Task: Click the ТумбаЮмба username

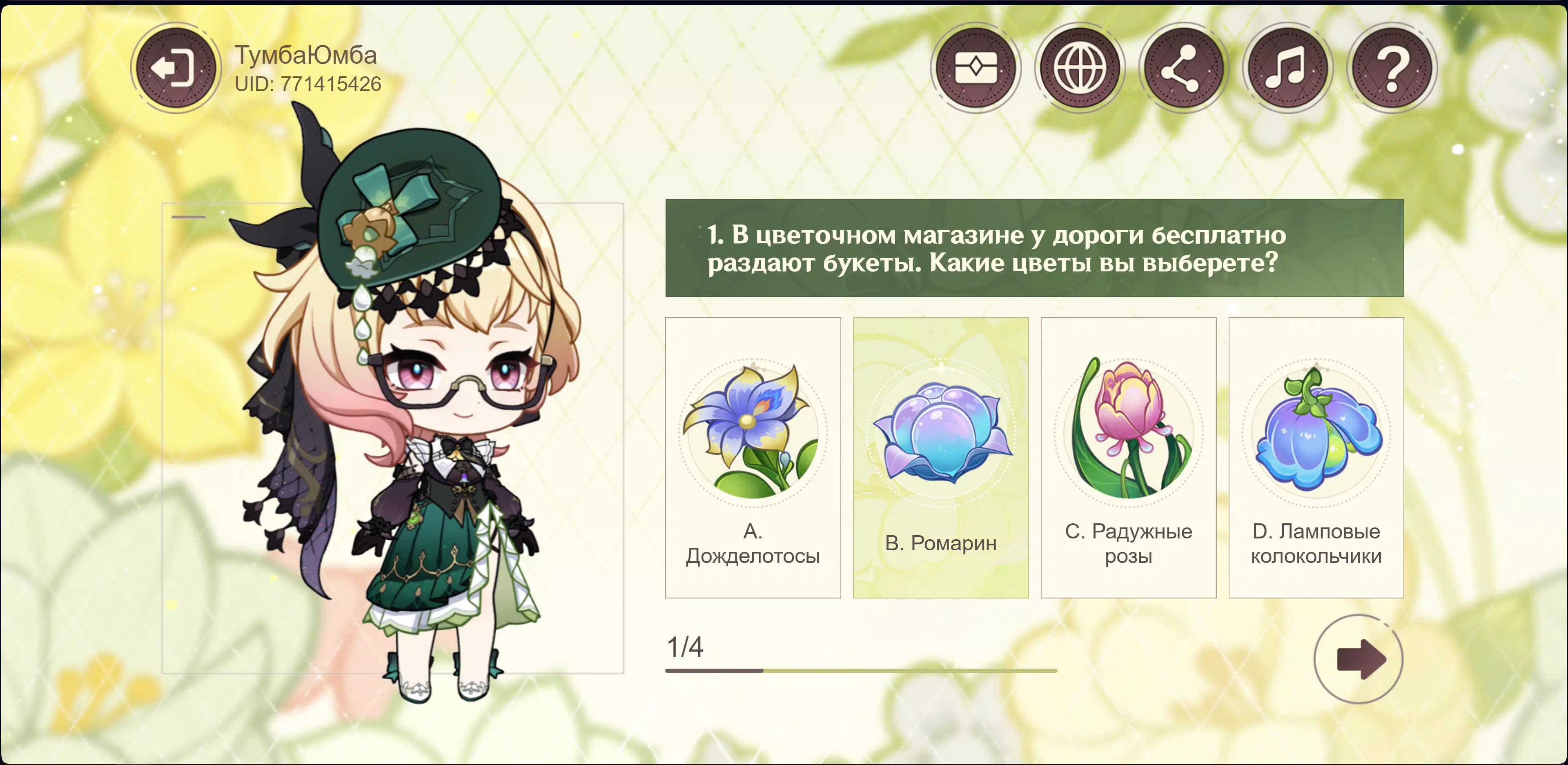Action: (x=306, y=56)
